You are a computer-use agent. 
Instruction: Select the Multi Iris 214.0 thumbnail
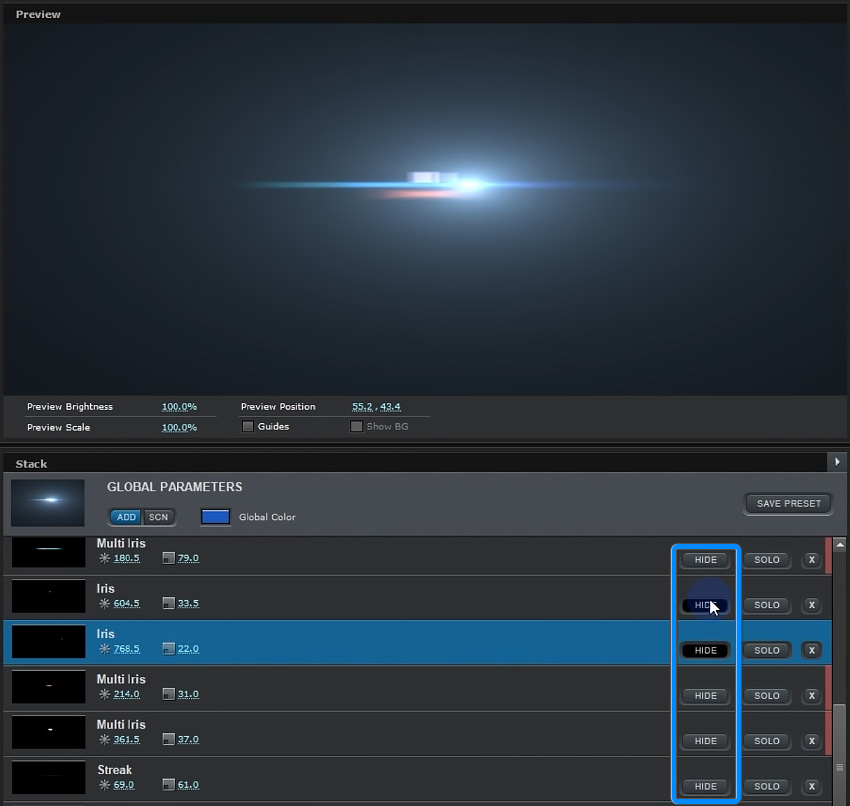pos(48,687)
